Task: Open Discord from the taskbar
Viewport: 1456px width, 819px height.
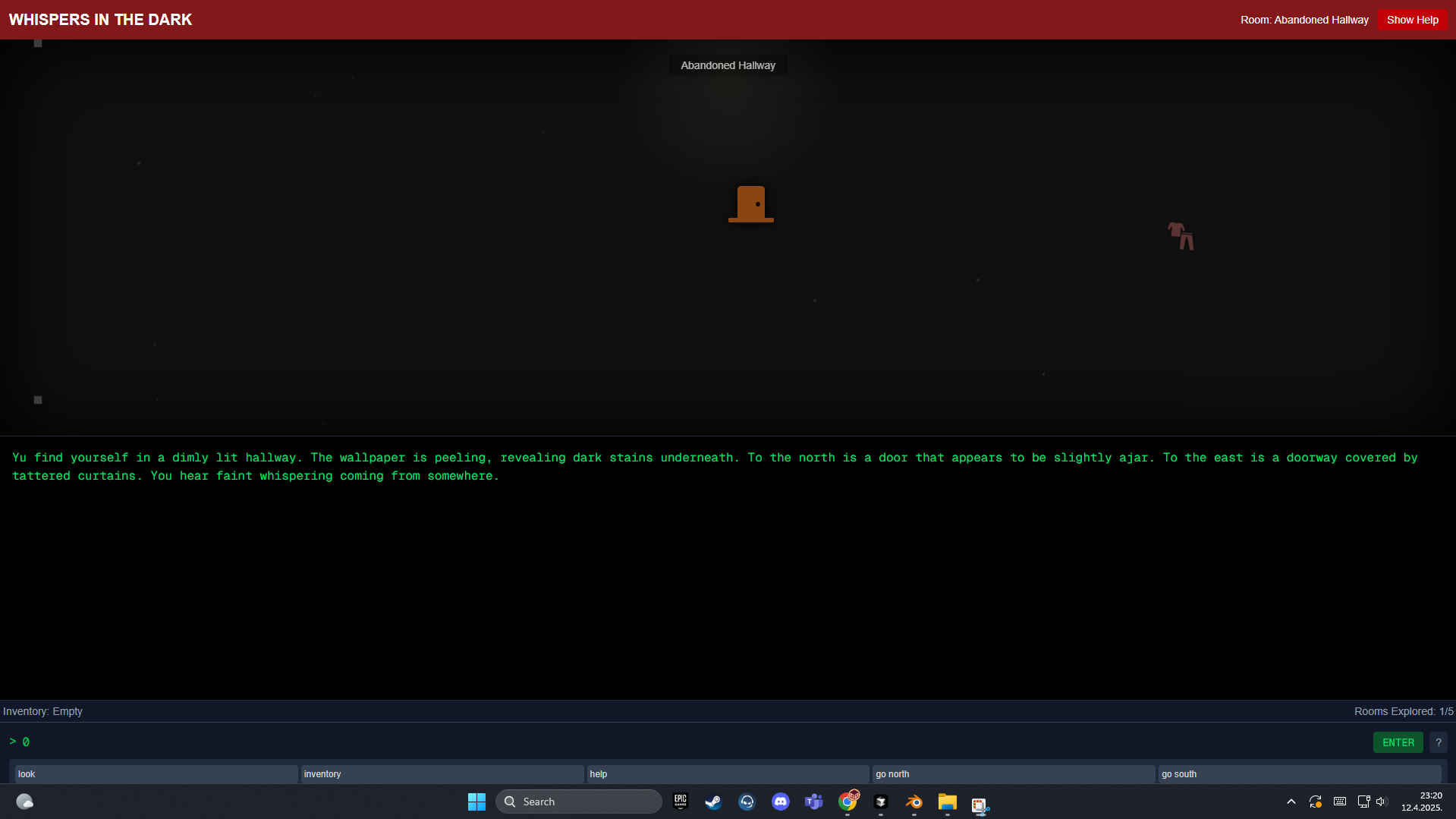Action: (x=780, y=802)
